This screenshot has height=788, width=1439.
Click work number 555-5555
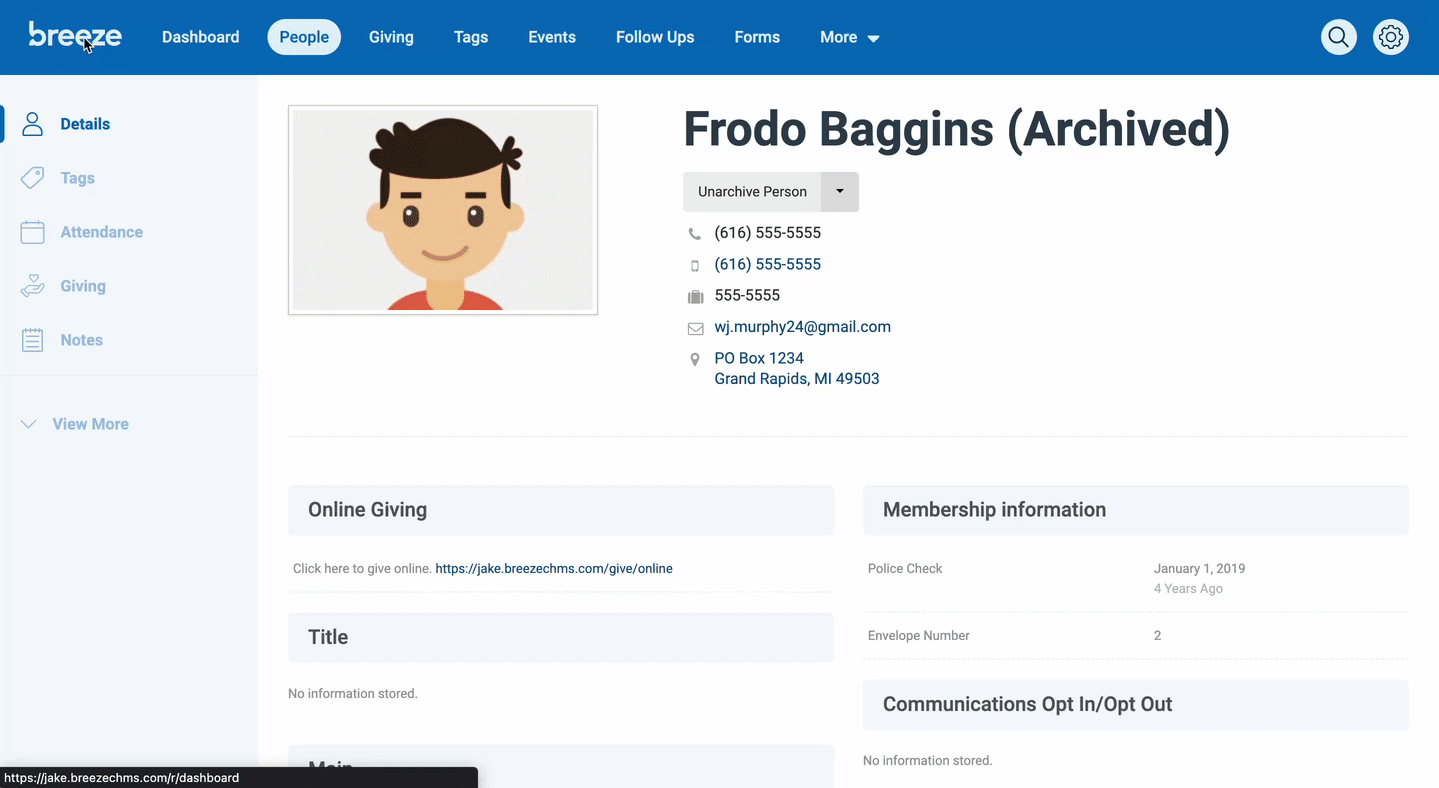tap(747, 295)
